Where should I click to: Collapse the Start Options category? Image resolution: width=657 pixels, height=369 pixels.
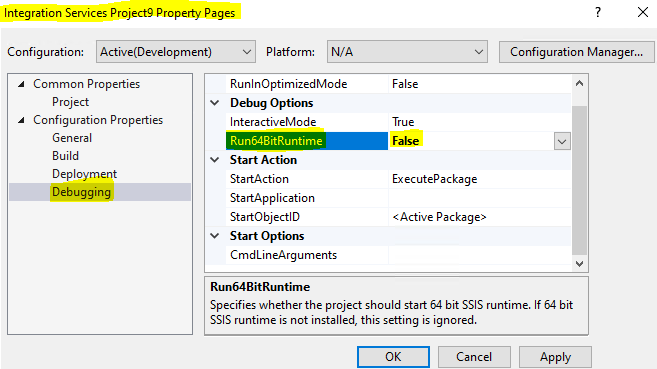click(215, 236)
